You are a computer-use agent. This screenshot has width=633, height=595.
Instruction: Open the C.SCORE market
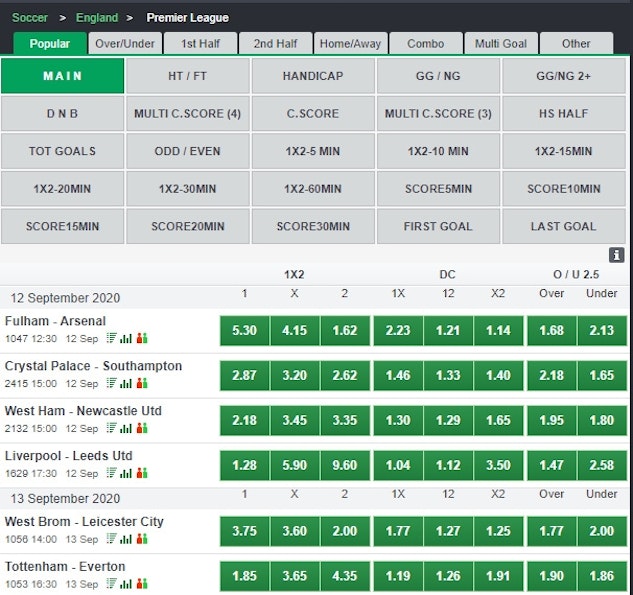[313, 113]
